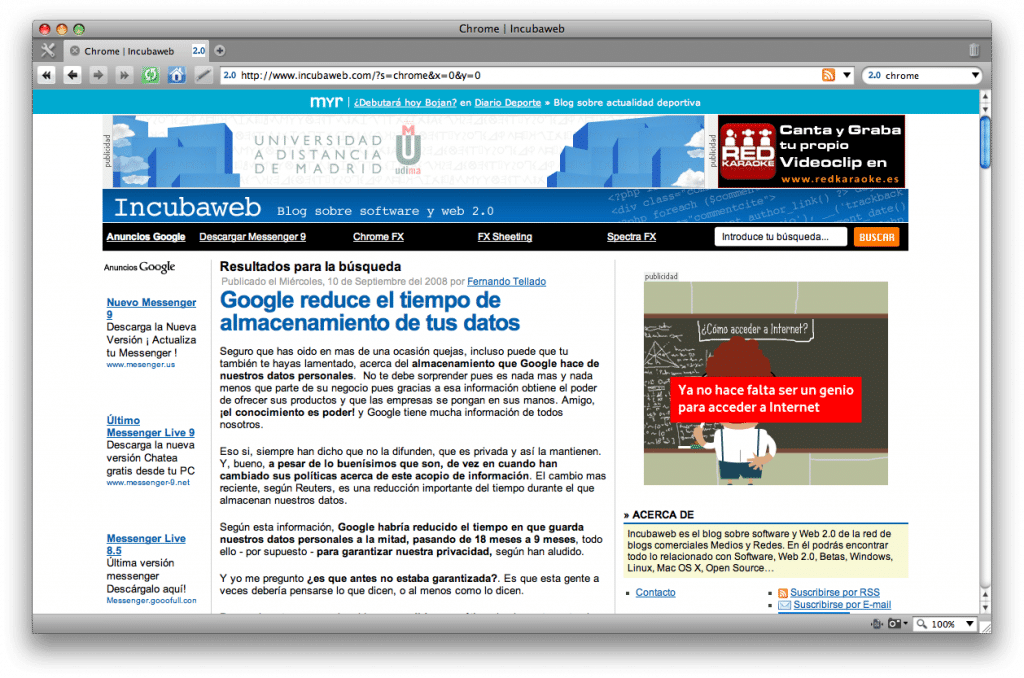This screenshot has width=1024, height=678.
Task: Expand the search engine dropdown arrow
Action: click(975, 75)
